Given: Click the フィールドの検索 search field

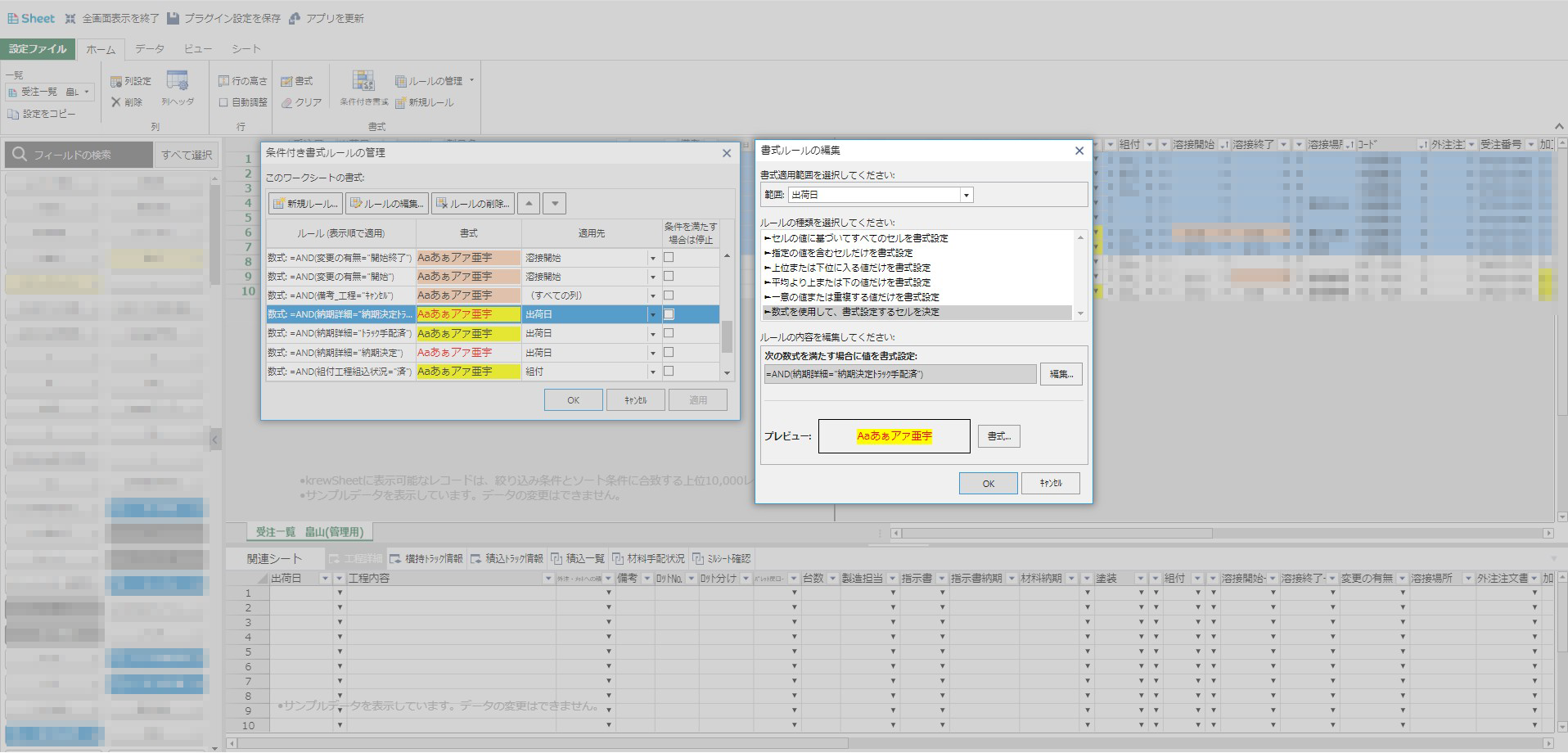Looking at the screenshot, I should tap(79, 155).
